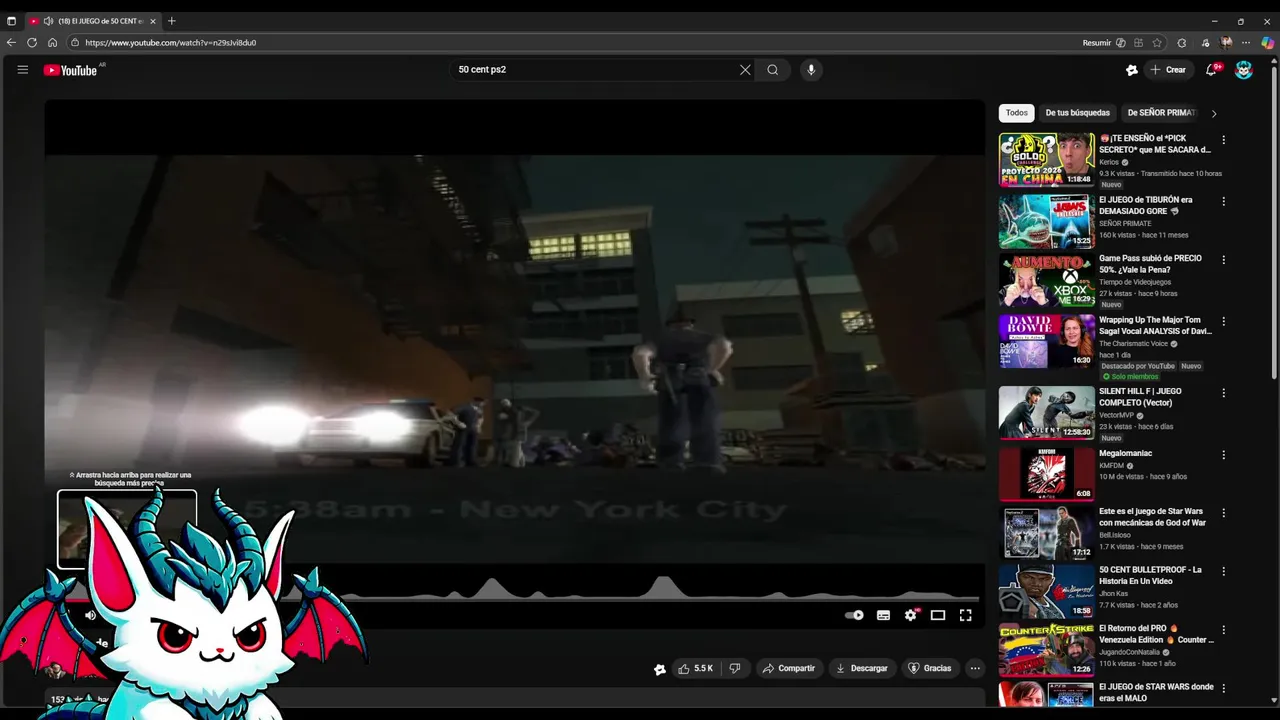1280x720 pixels.
Task: Toggle subtitles in the video player
Action: click(x=883, y=615)
